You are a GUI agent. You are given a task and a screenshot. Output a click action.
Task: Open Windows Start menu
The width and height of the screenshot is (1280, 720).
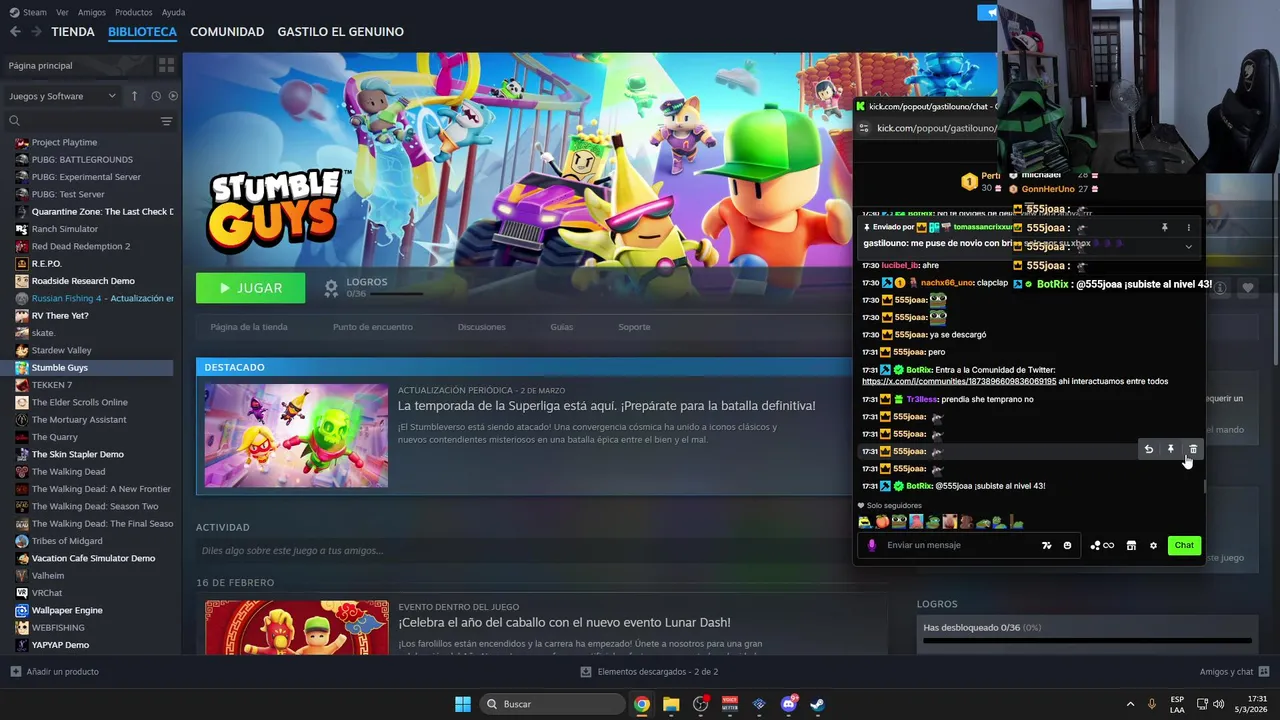463,704
